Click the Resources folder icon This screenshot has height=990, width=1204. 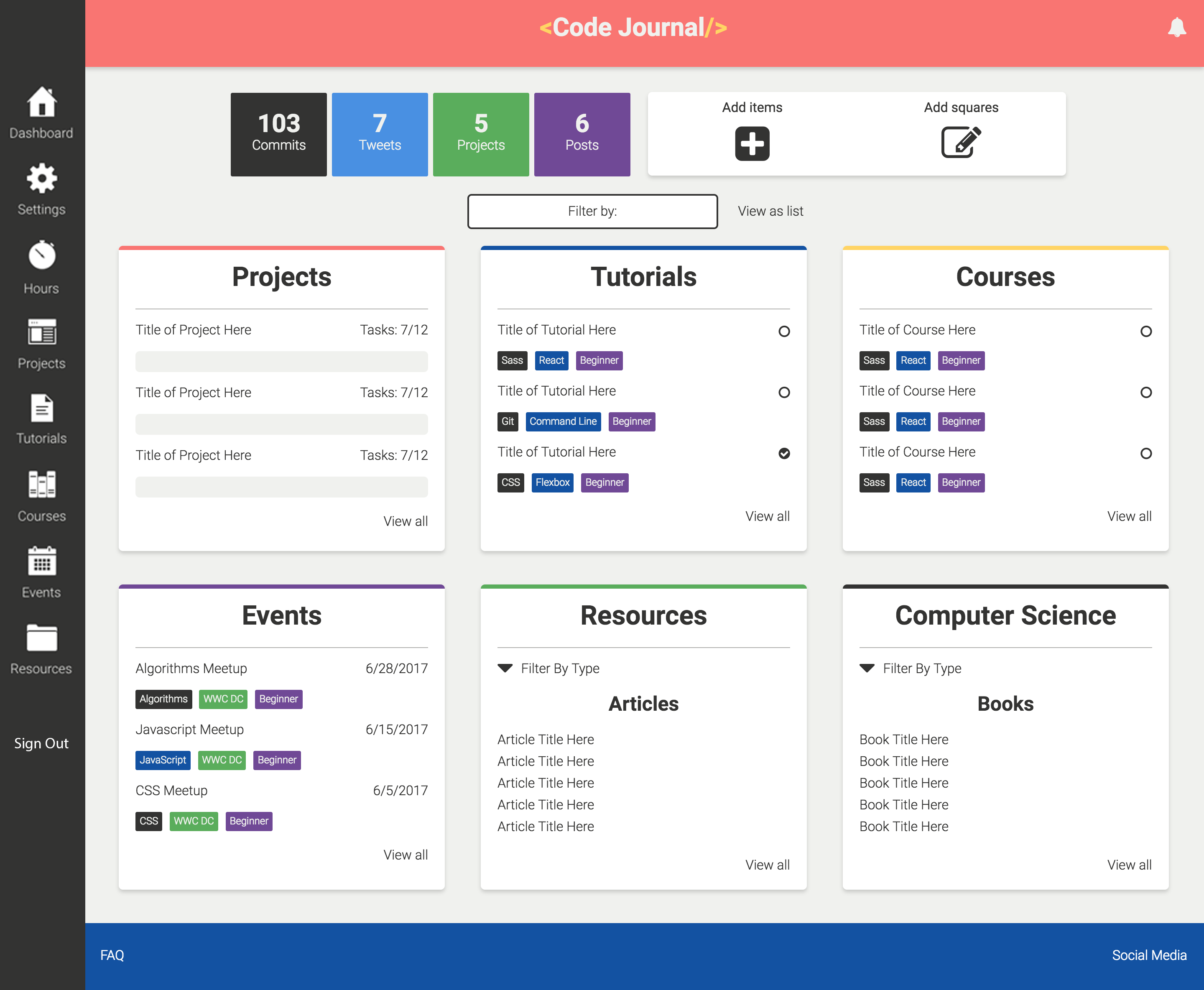42,637
